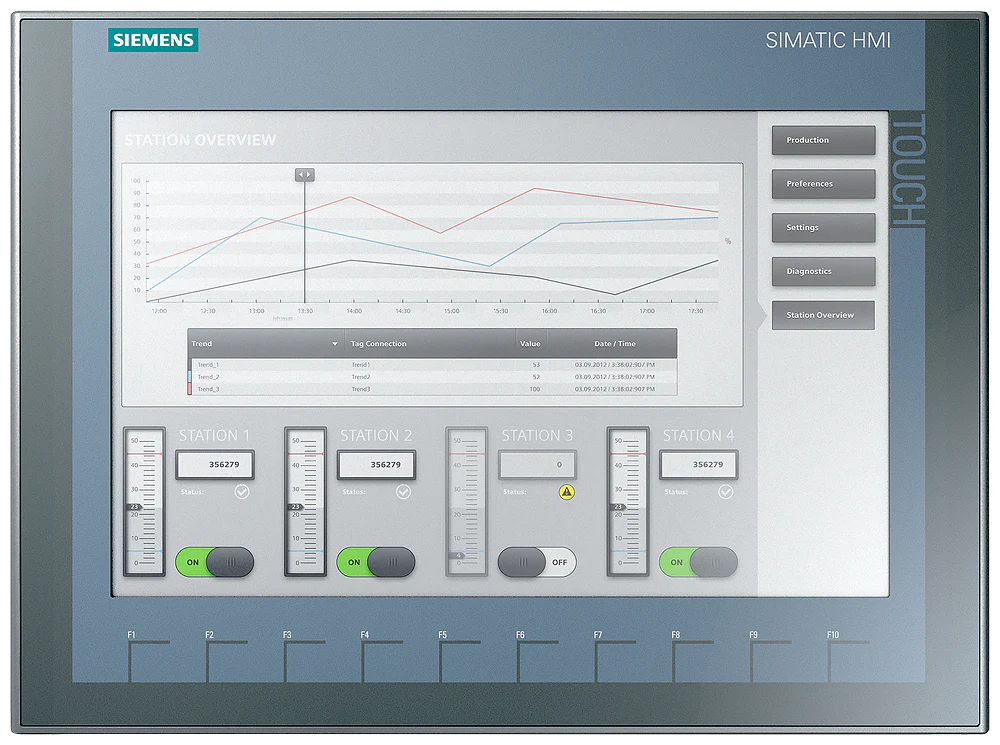The height and width of the screenshot is (745, 1000).
Task: Select the Station Overview navigation entry
Action: [x=822, y=315]
